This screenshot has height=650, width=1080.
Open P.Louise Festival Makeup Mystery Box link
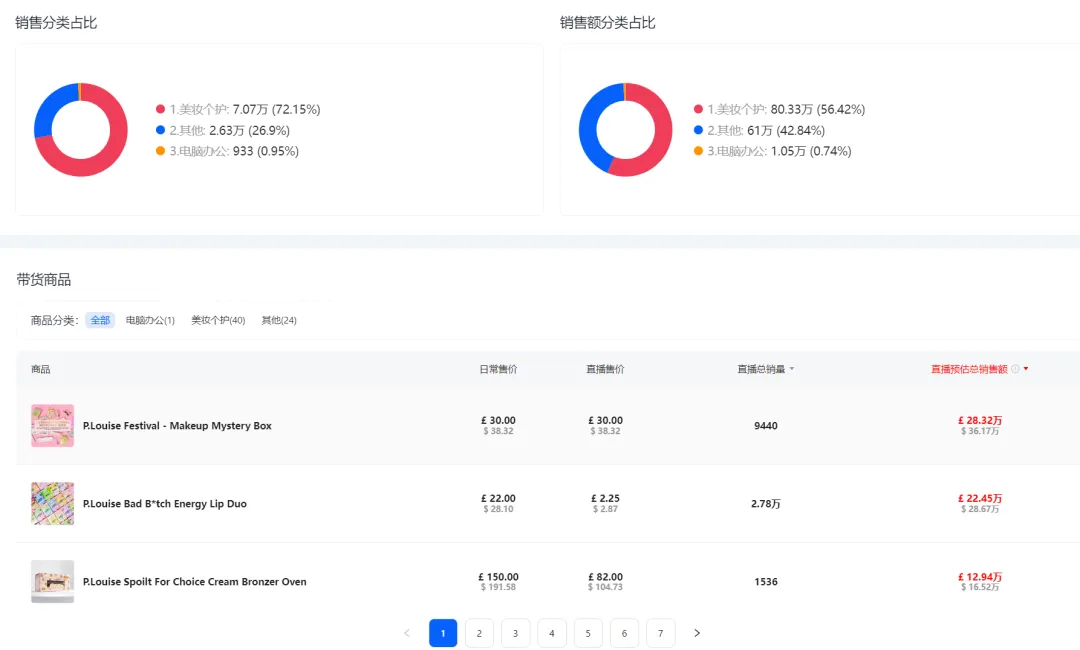pos(177,426)
